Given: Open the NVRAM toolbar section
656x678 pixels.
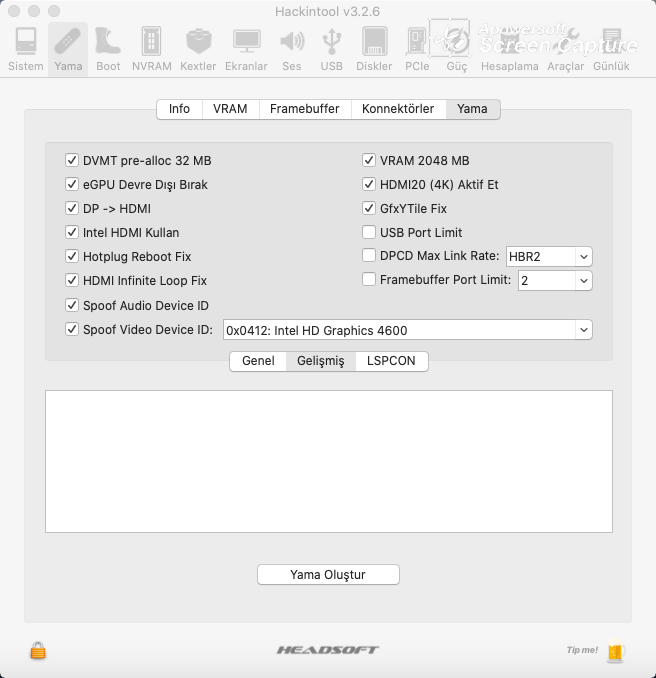Looking at the screenshot, I should (151, 49).
